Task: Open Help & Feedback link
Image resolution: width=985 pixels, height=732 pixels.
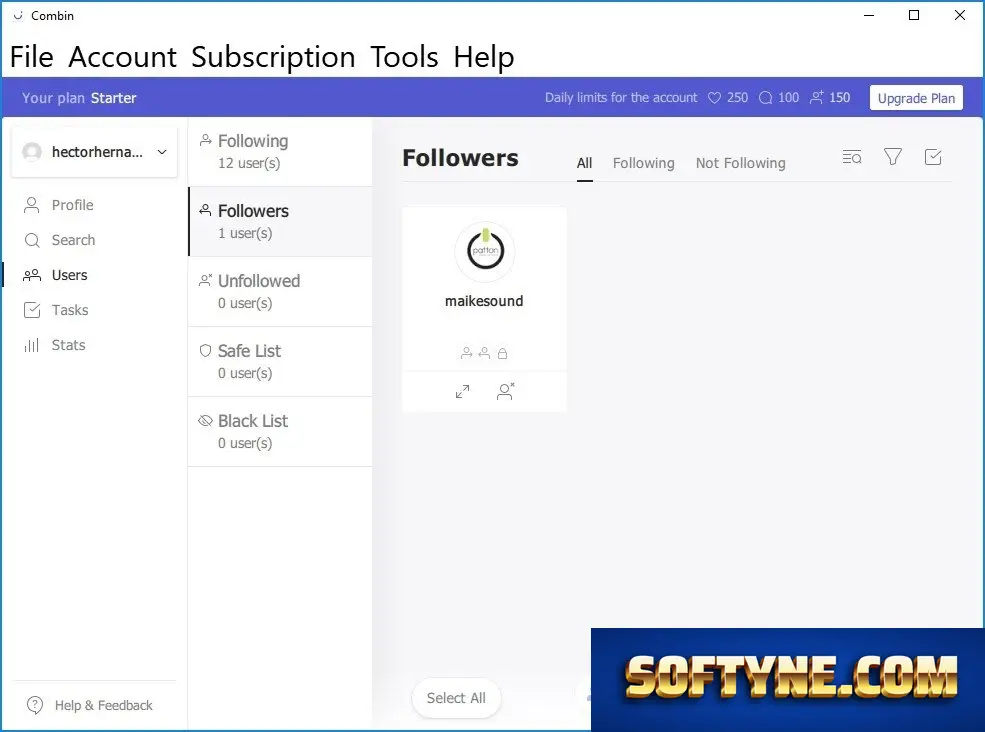Action: tap(90, 706)
